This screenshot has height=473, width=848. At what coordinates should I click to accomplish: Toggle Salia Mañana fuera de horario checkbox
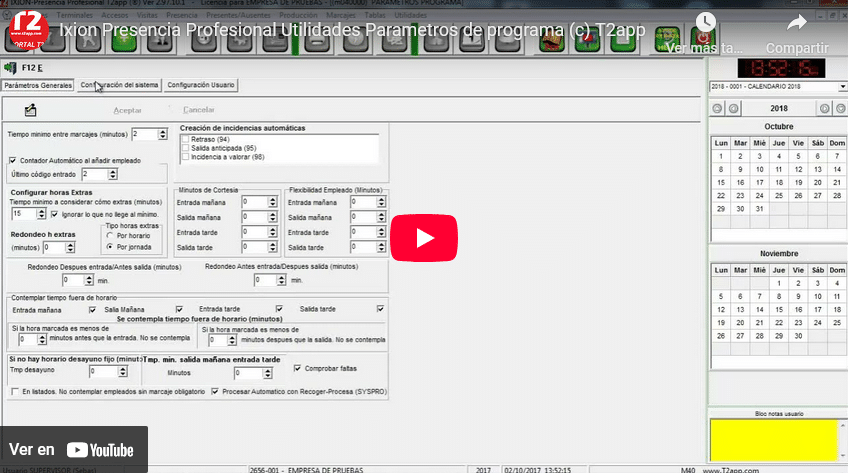(180, 309)
